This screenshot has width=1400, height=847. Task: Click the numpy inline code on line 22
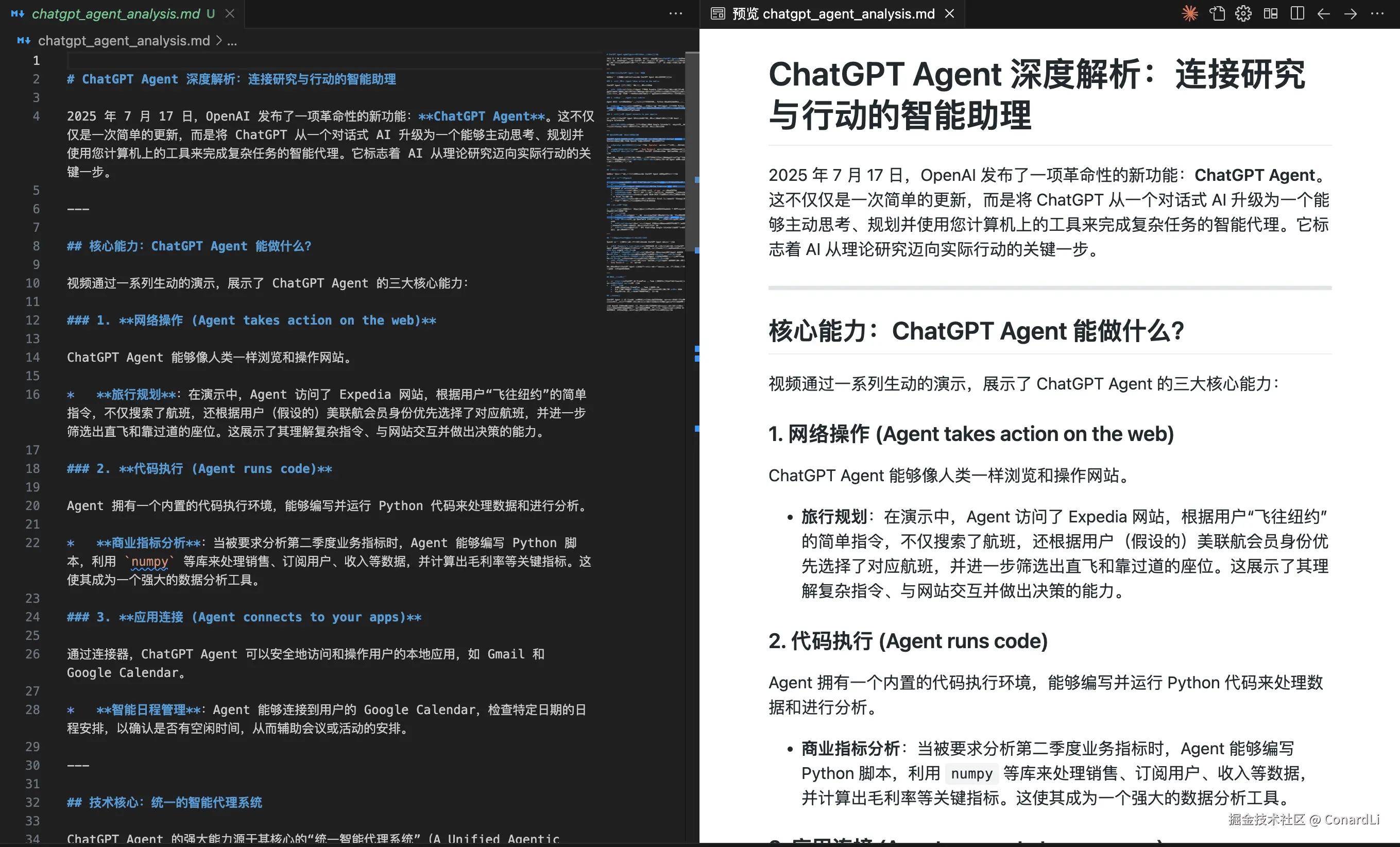(150, 562)
